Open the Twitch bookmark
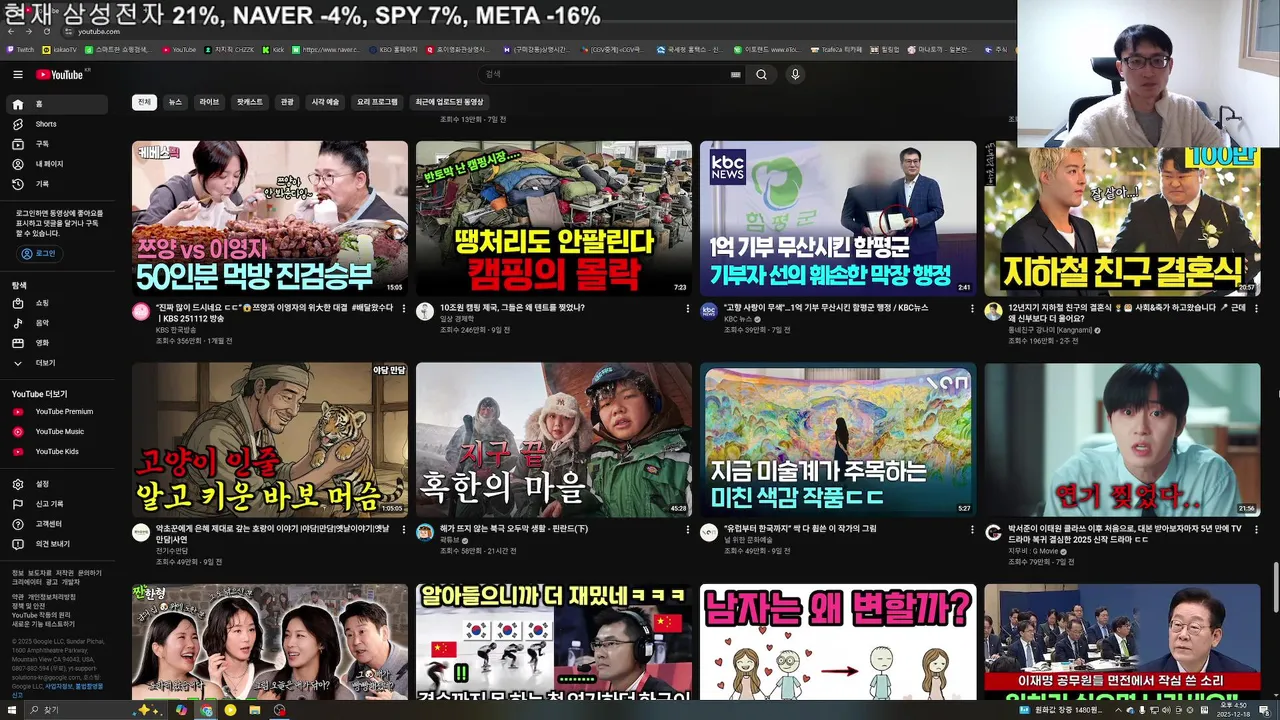 coord(20,49)
